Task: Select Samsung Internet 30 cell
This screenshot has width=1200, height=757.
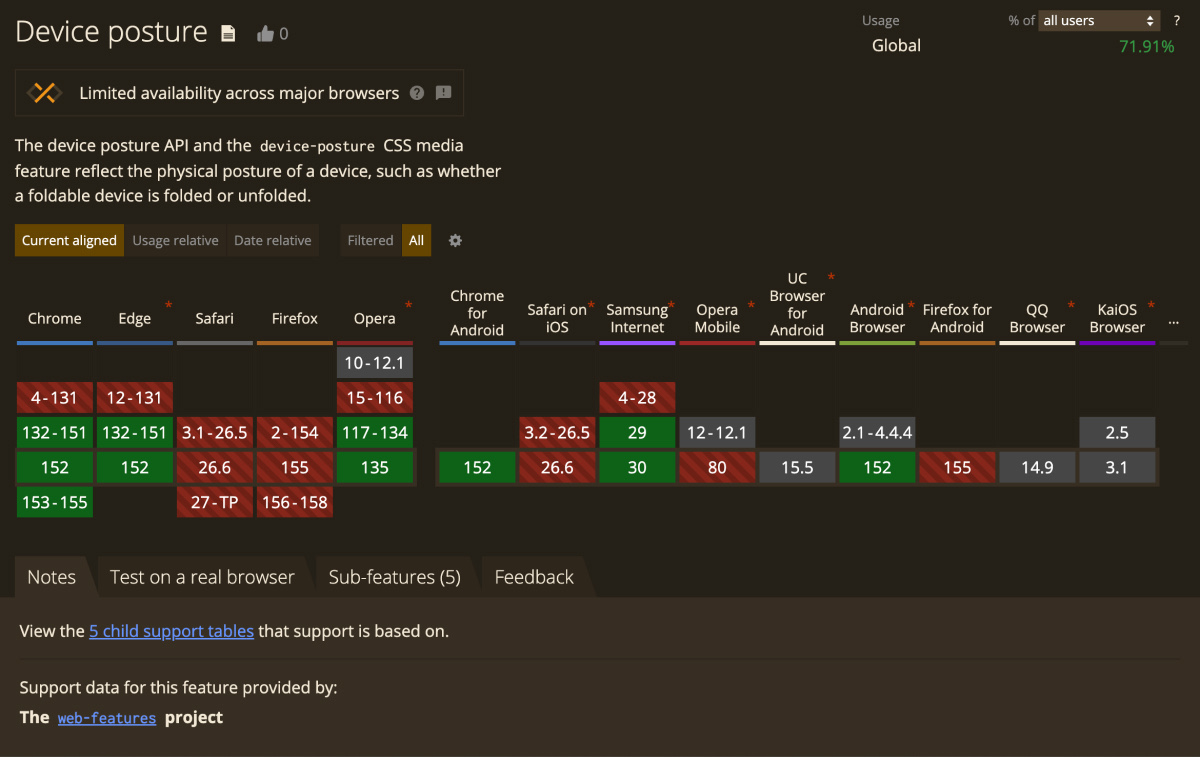Action: coord(637,468)
